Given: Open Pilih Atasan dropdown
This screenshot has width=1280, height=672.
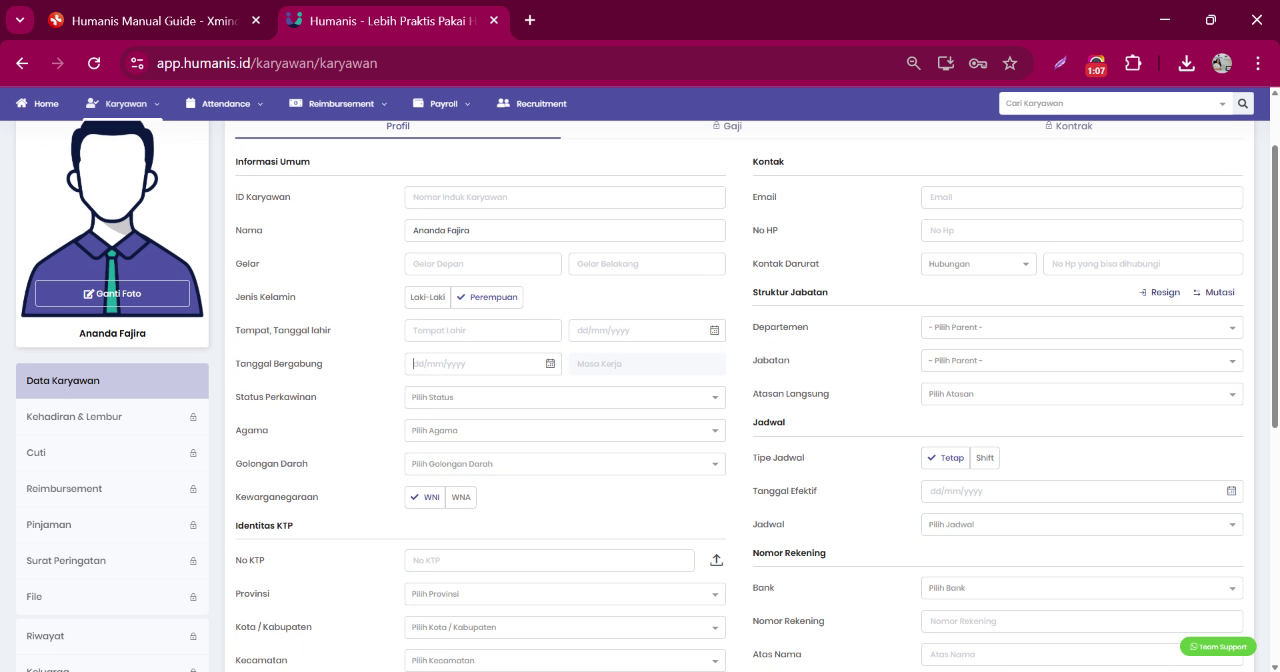Looking at the screenshot, I should point(1082,394).
